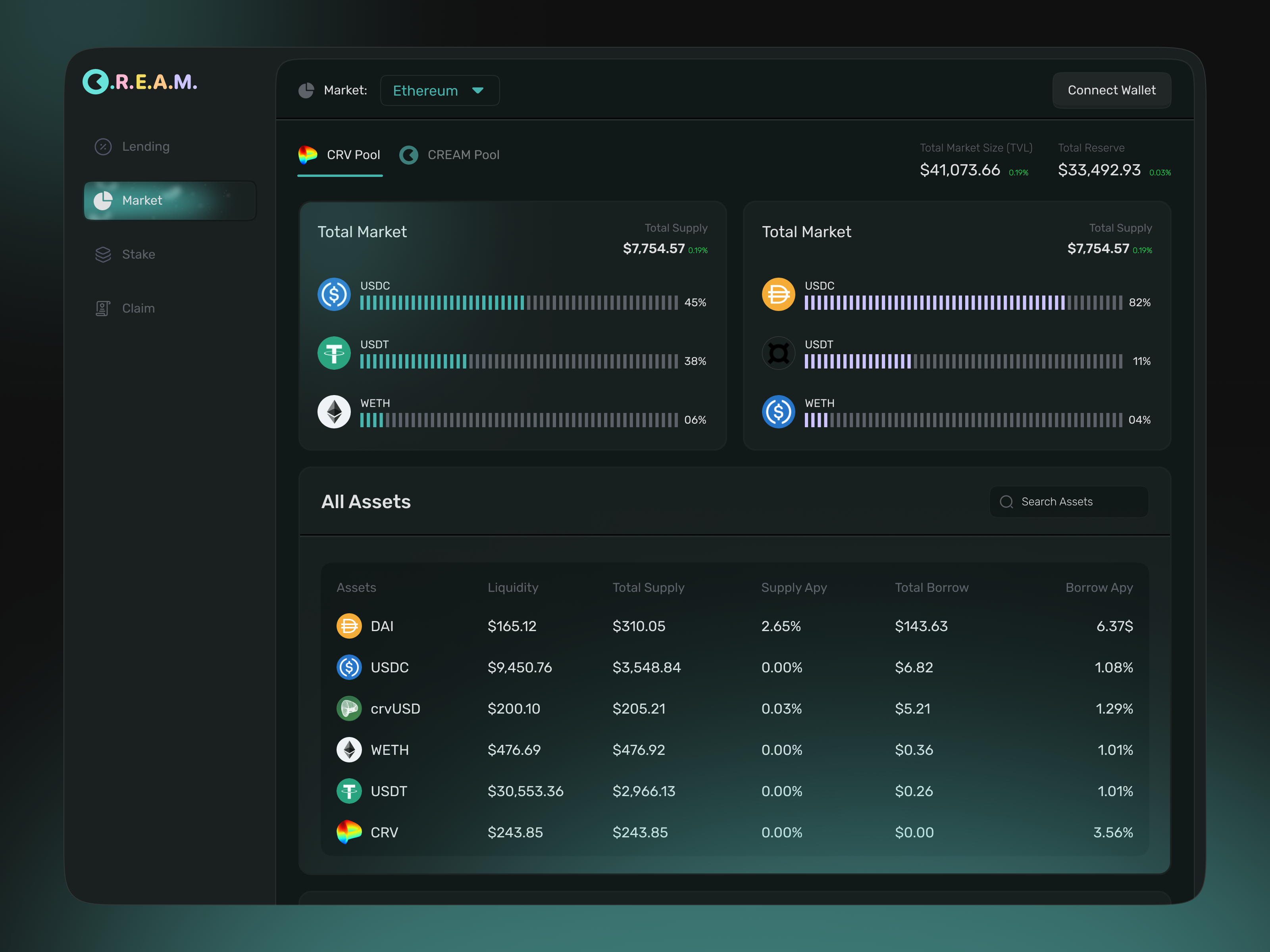The height and width of the screenshot is (952, 1270).
Task: Click DAI total borrow $143.63
Action: 922,626
